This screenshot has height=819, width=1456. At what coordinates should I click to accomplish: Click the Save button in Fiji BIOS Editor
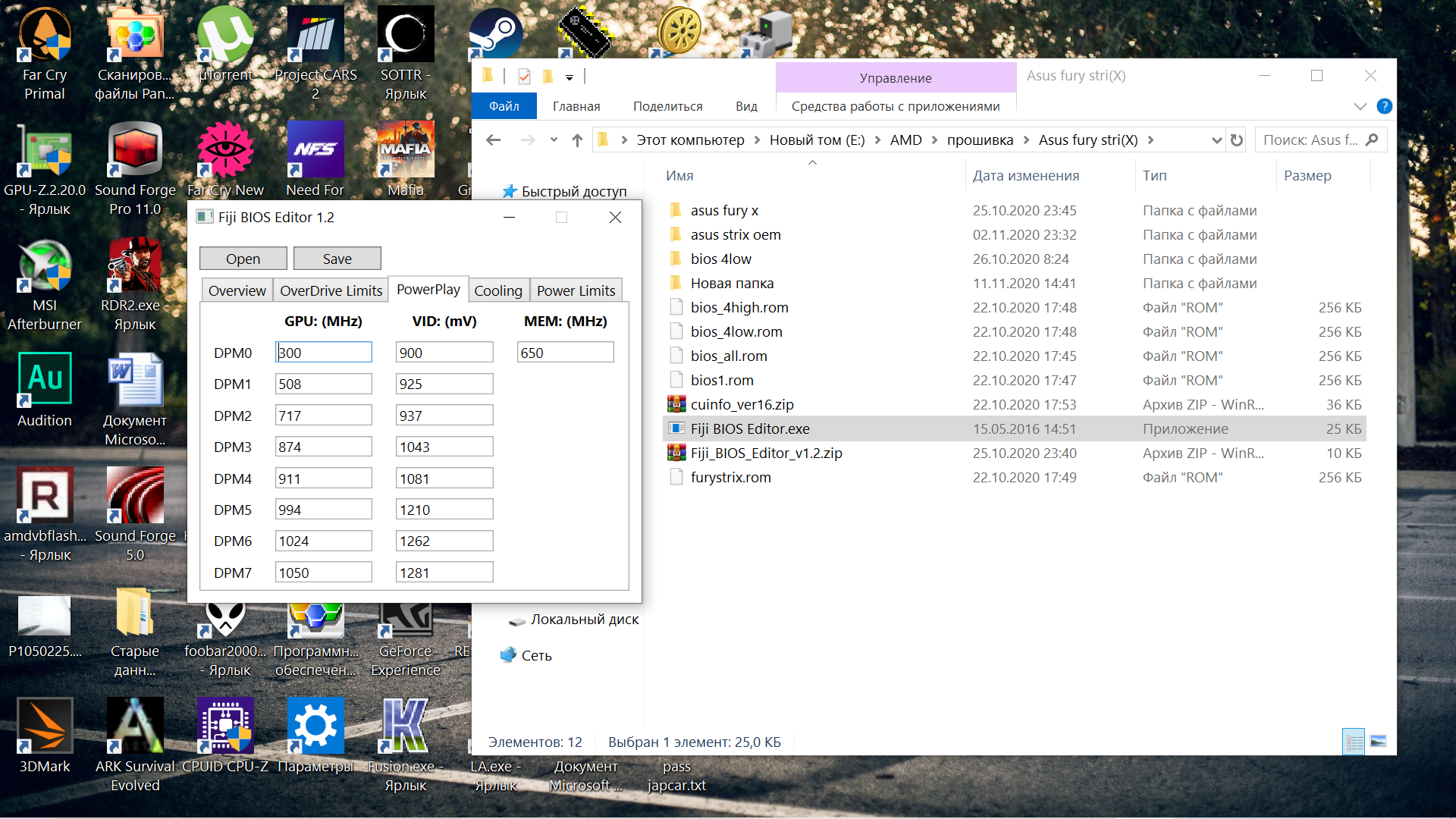[x=337, y=259]
